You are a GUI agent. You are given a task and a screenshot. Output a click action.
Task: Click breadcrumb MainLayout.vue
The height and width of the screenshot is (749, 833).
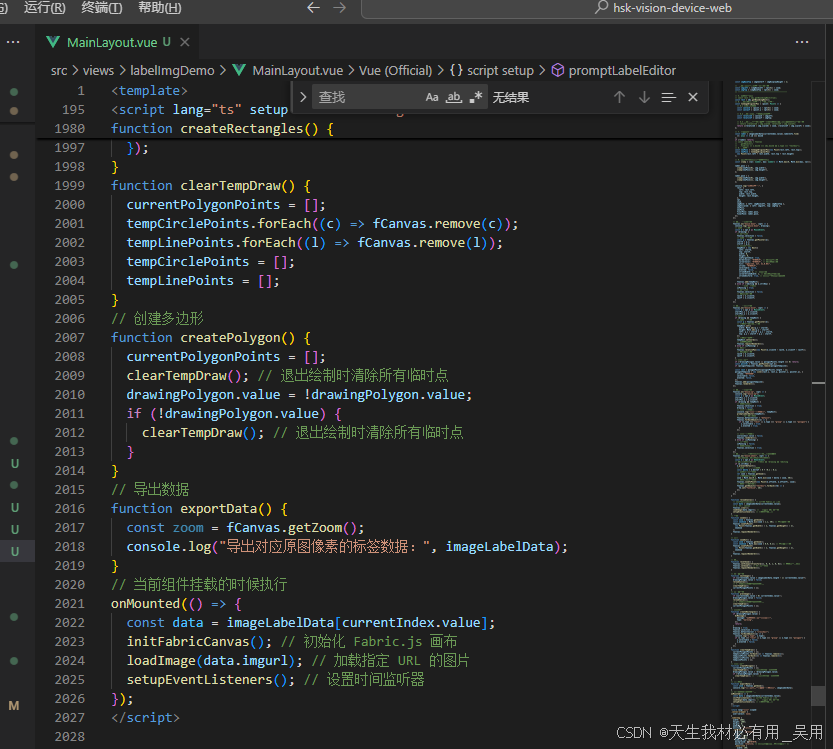click(x=298, y=71)
